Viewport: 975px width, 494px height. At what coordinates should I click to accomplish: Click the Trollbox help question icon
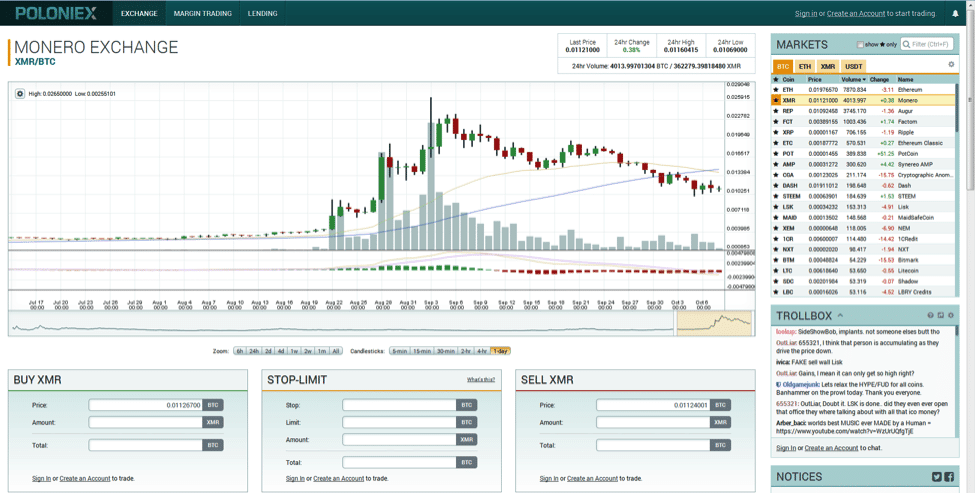931,315
